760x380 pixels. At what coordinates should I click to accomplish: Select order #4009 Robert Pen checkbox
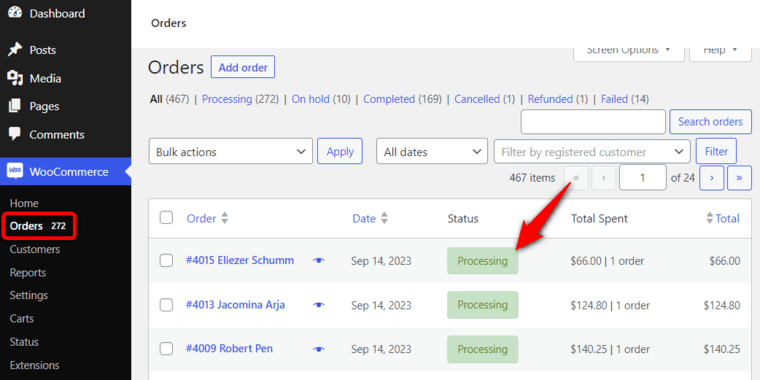[x=166, y=348]
